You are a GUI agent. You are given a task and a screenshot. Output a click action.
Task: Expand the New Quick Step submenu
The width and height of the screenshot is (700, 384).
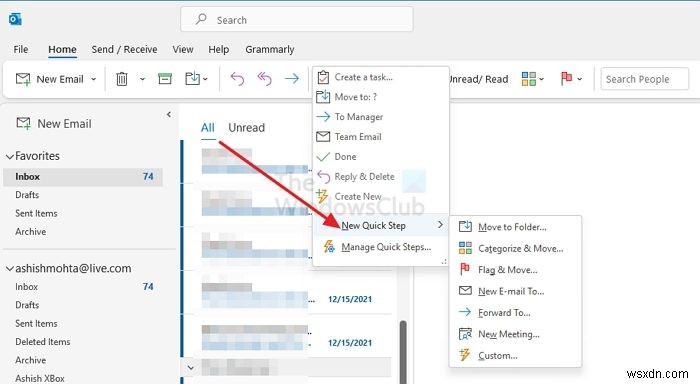click(381, 225)
